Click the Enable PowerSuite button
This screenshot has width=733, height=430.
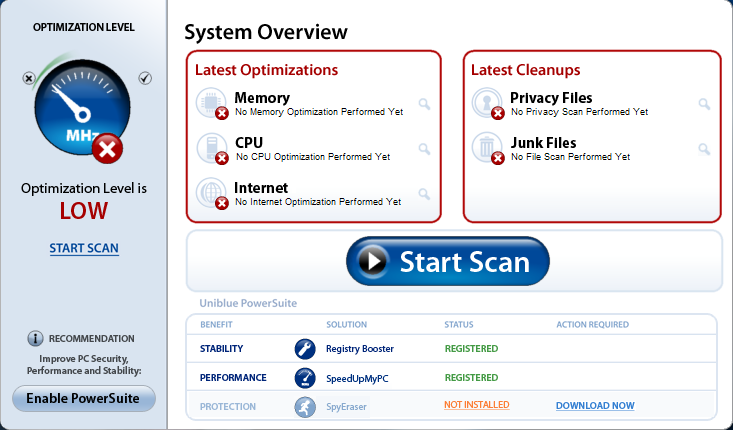(84, 399)
